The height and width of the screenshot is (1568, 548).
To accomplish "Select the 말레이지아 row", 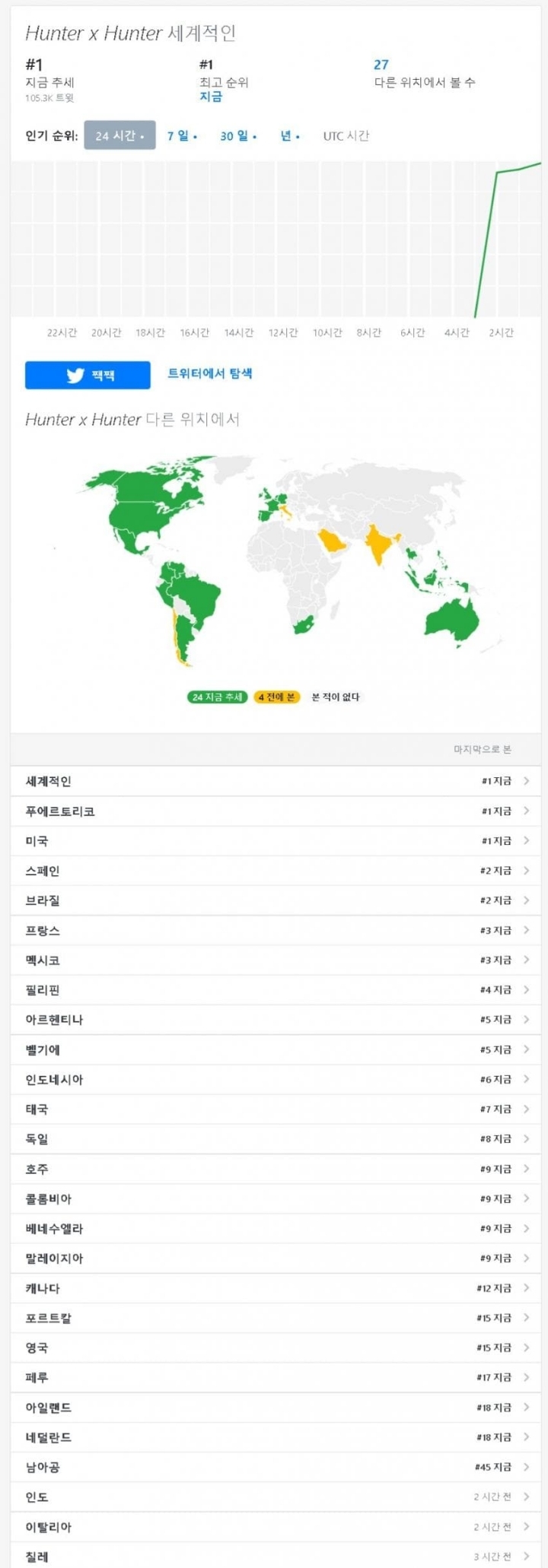I will point(276,1258).
